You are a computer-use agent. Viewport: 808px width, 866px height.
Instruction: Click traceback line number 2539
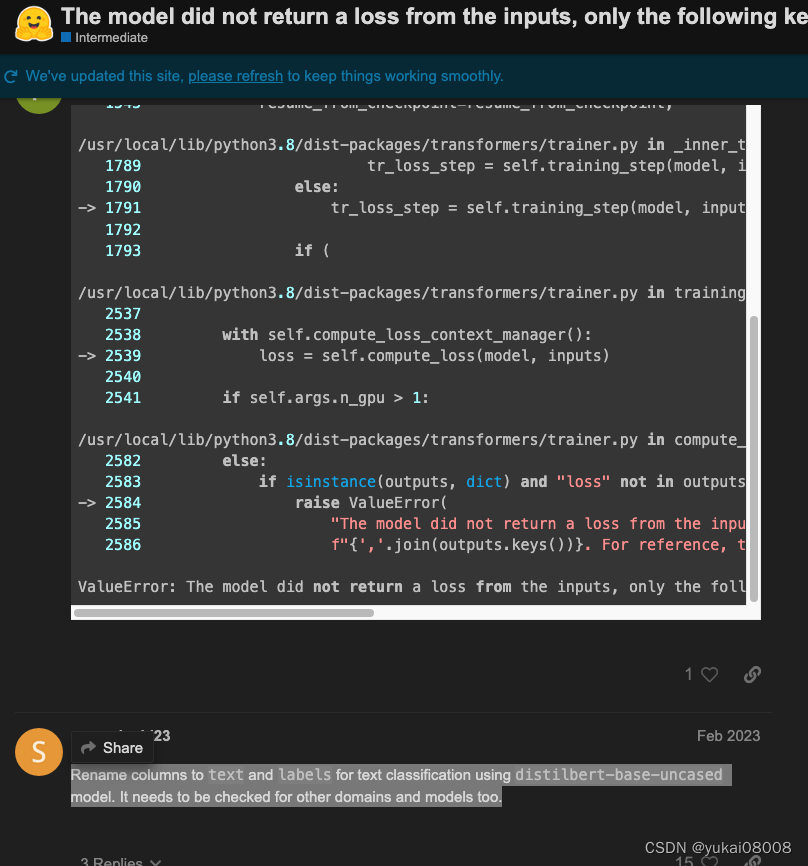pos(123,356)
